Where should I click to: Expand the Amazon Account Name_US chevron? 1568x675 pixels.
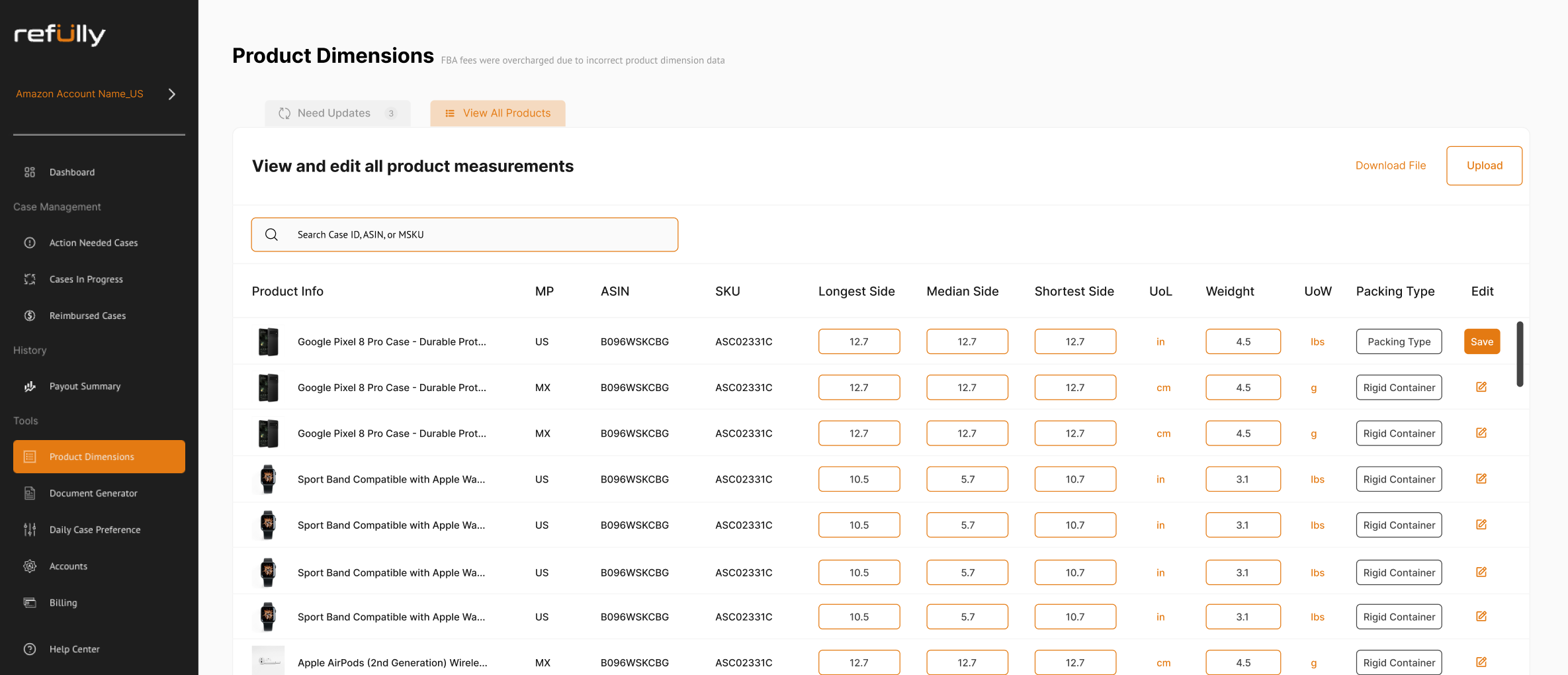point(172,94)
